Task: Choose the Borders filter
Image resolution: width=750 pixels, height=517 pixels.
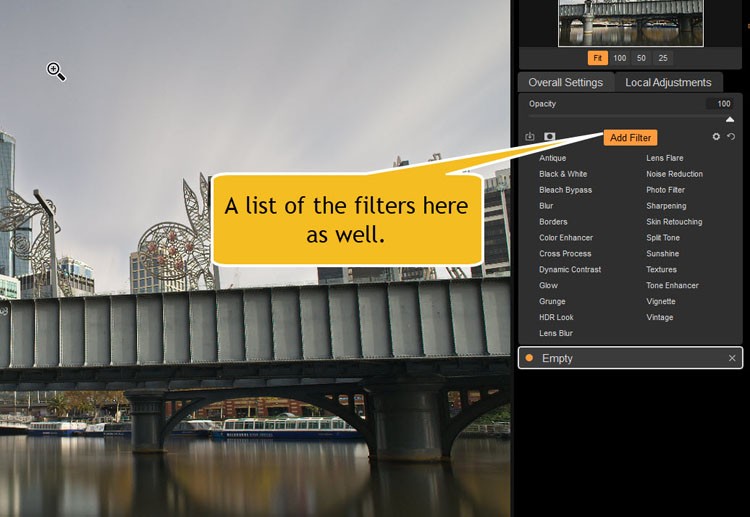Action: click(x=553, y=222)
